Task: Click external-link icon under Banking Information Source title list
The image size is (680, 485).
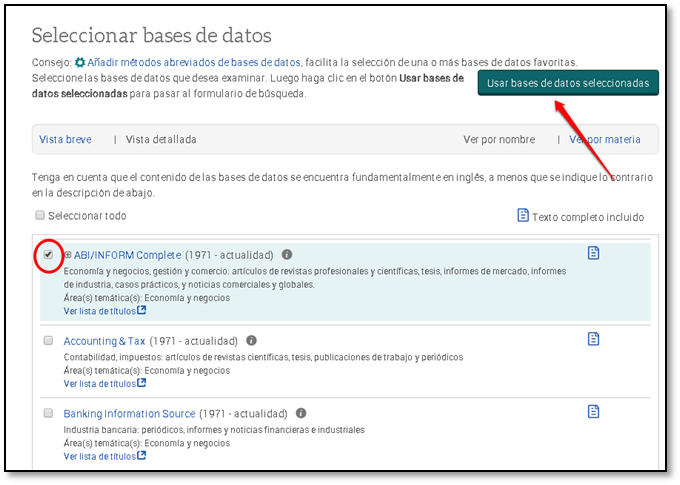Action: click(141, 455)
